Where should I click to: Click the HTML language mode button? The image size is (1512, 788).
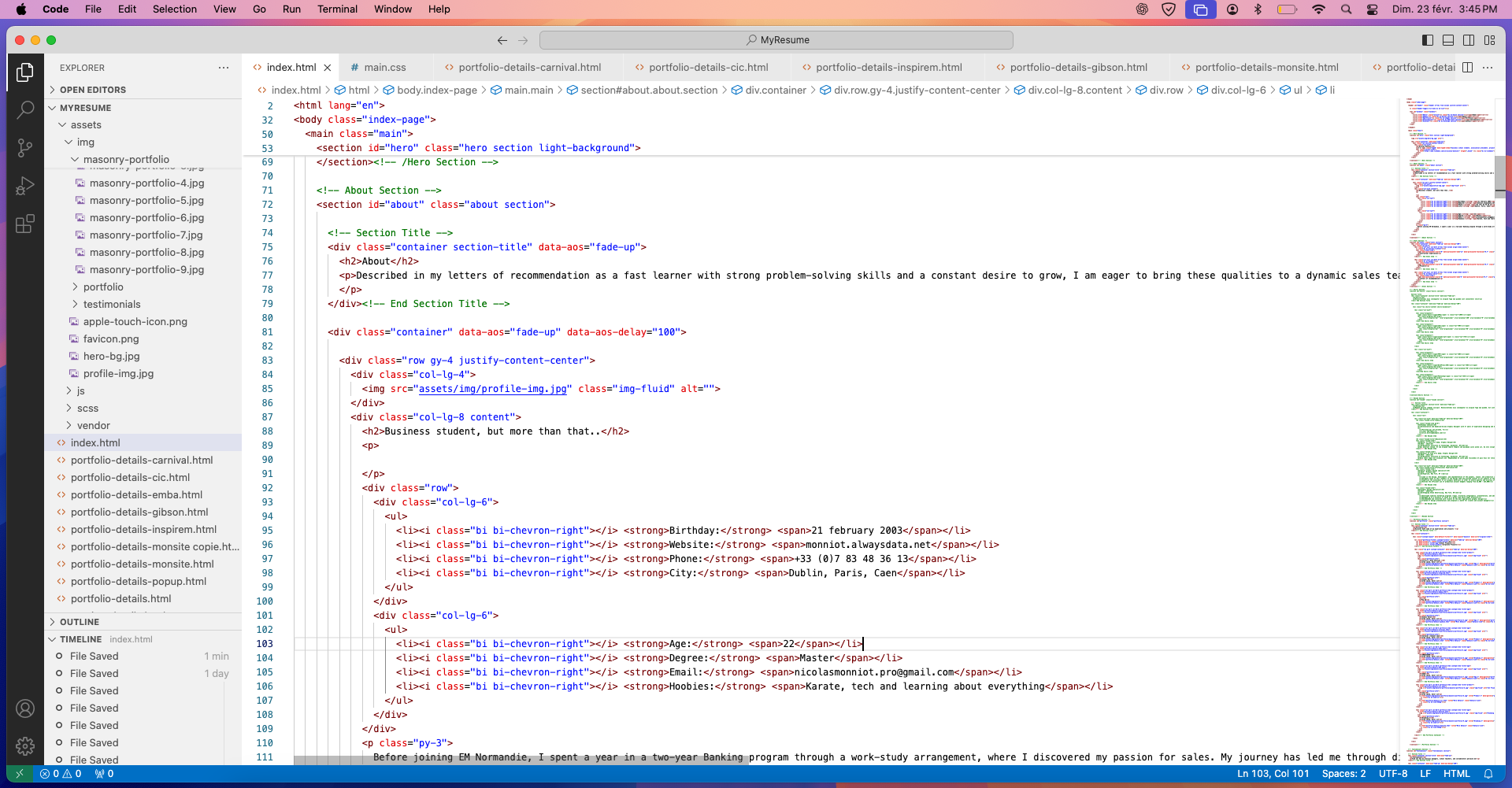click(x=1456, y=774)
